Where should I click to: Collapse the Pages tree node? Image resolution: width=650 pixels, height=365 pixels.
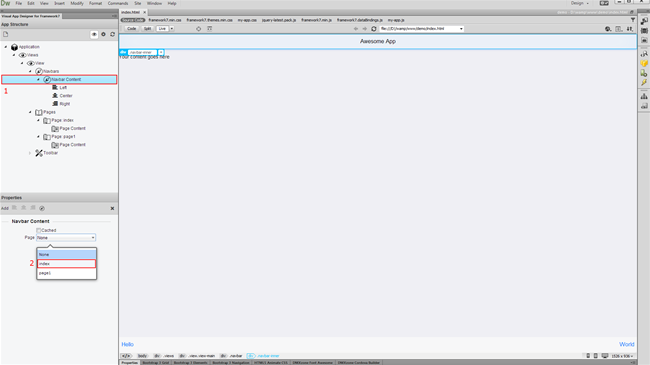click(30, 112)
